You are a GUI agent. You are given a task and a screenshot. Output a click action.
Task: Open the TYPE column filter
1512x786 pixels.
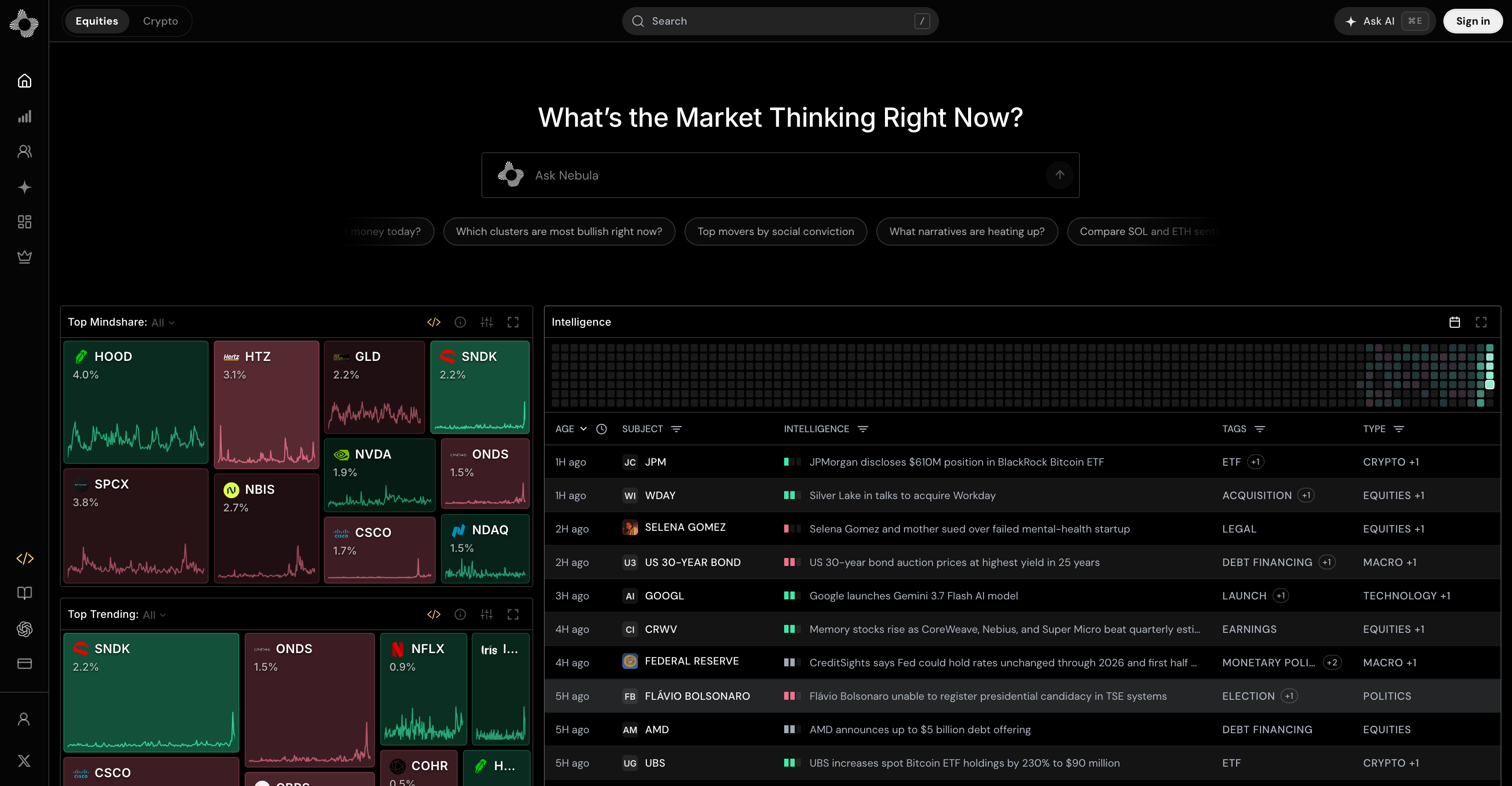[x=1399, y=429]
